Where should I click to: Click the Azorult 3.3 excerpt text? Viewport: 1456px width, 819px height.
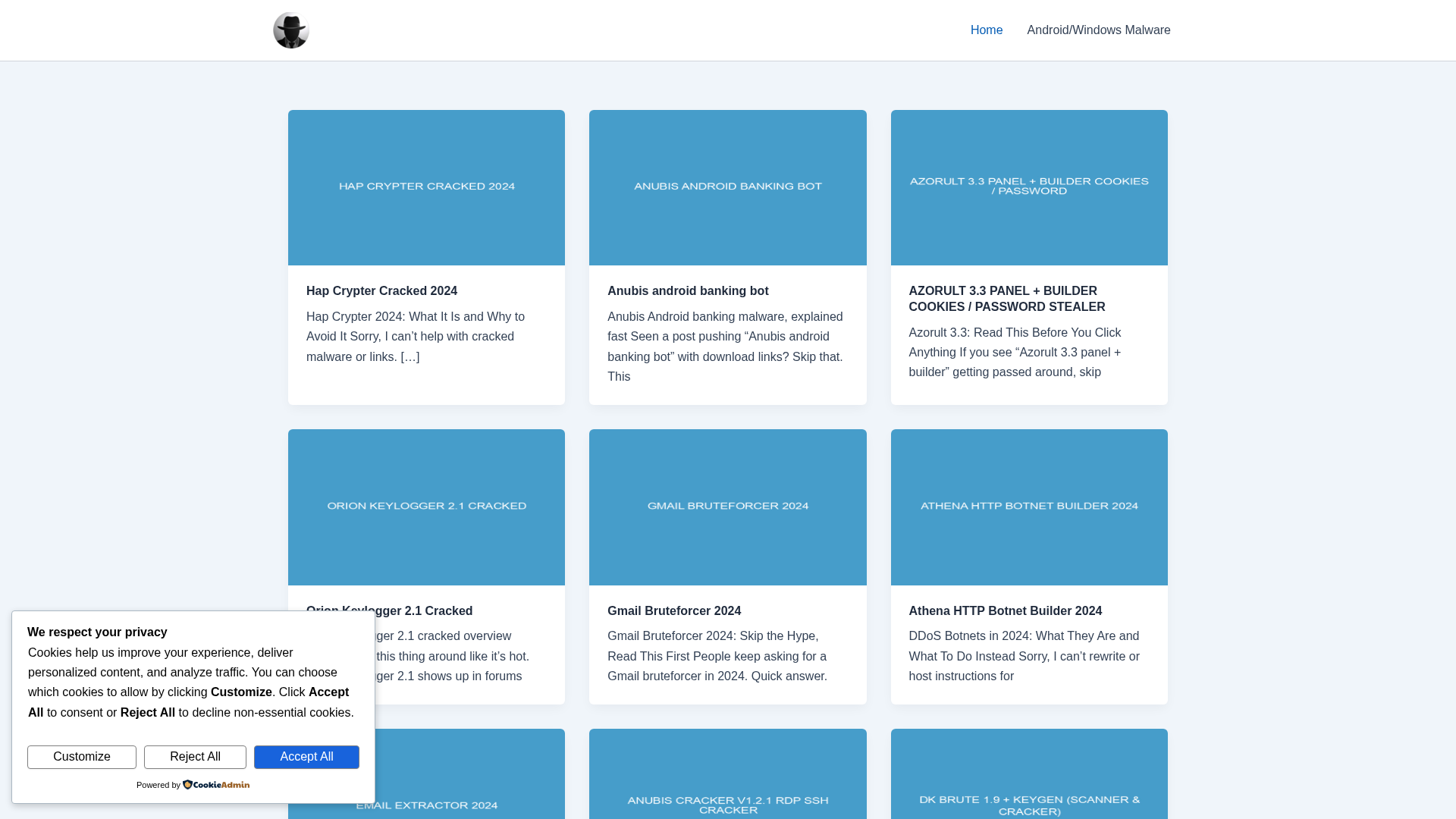click(1015, 353)
